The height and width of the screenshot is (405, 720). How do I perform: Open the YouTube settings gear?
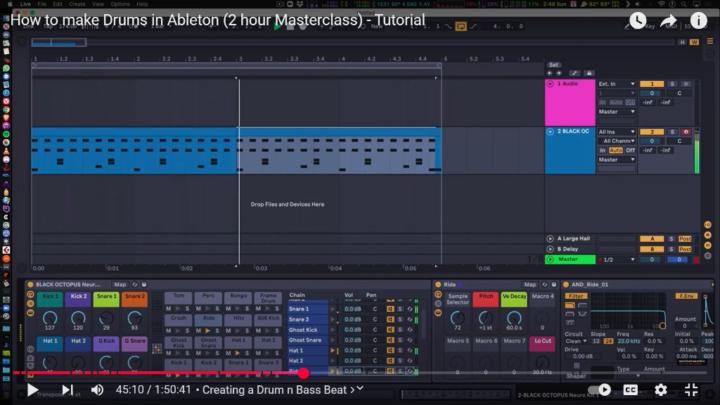(660, 390)
